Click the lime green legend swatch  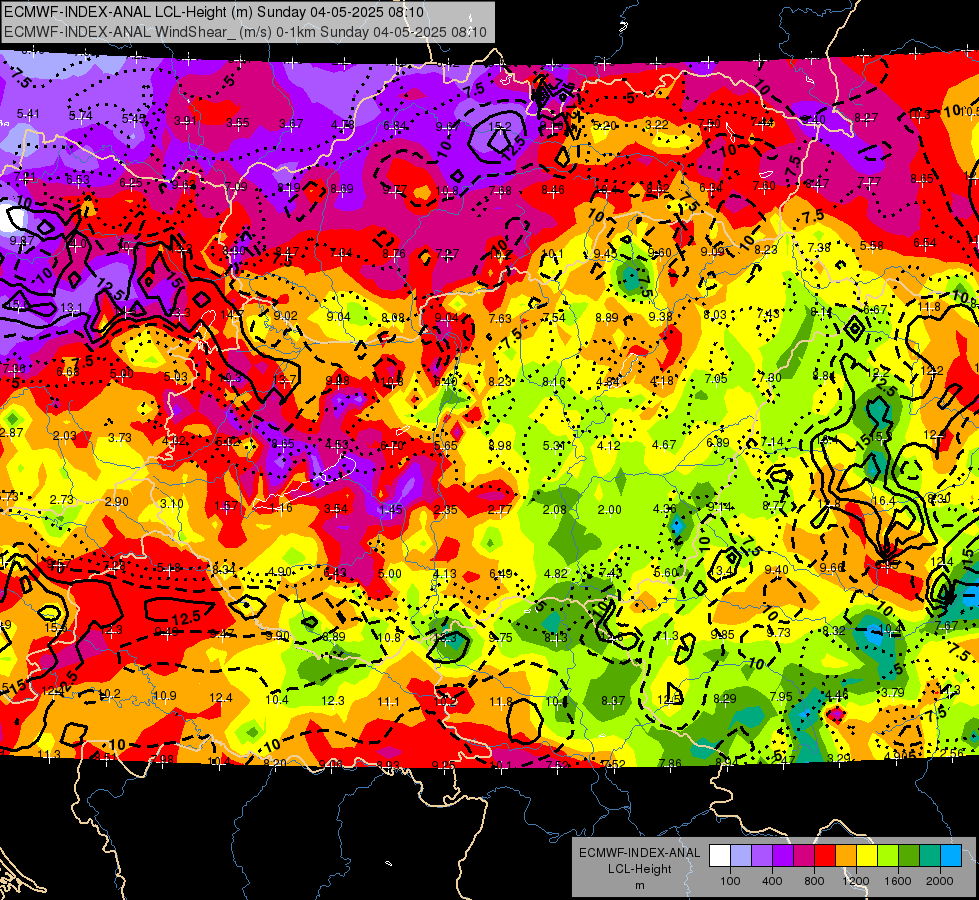click(888, 856)
